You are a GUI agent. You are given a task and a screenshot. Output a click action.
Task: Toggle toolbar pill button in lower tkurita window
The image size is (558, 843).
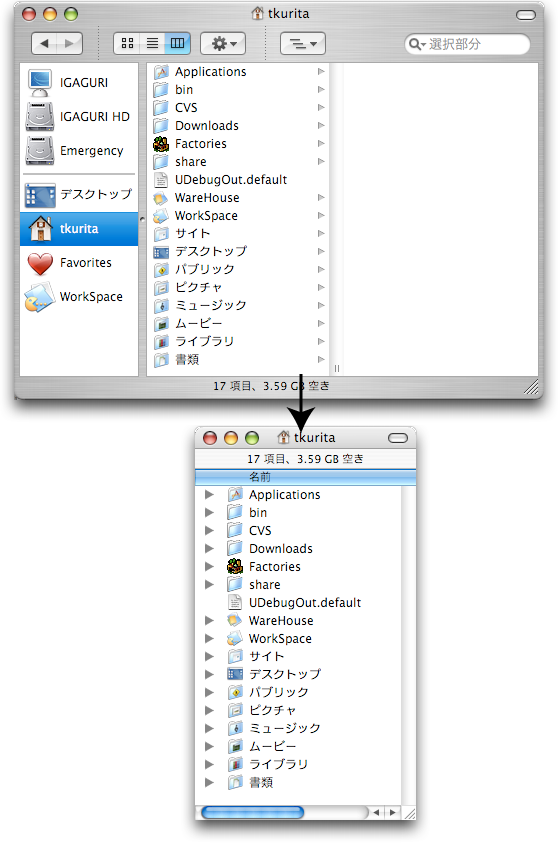pyautogui.click(x=398, y=438)
